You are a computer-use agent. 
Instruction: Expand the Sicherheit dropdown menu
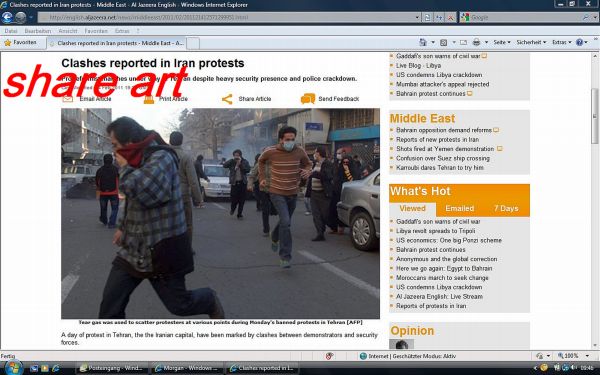tap(531, 42)
